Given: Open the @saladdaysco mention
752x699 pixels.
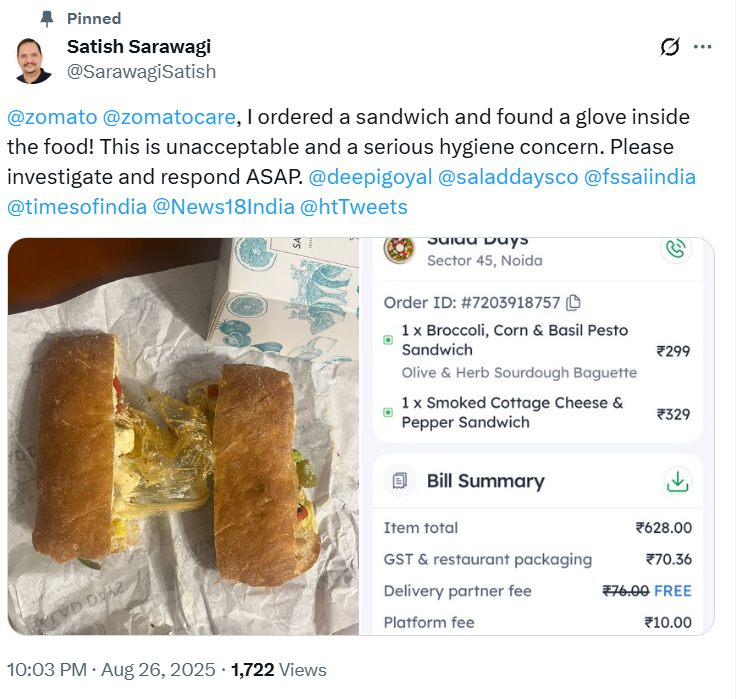Looking at the screenshot, I should (x=506, y=177).
